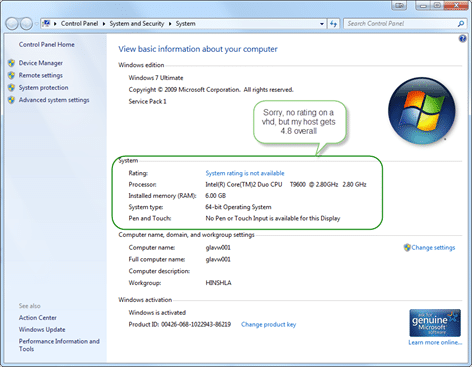Expand the arrow after System and Security breadcrumb

pos(170,24)
